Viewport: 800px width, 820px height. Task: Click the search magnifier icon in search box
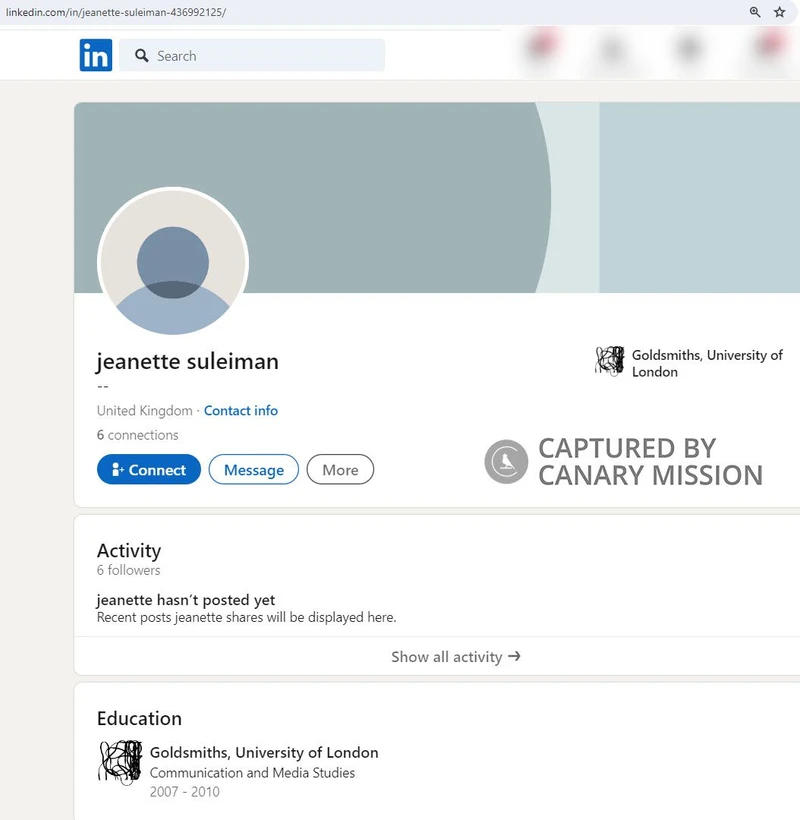point(141,55)
